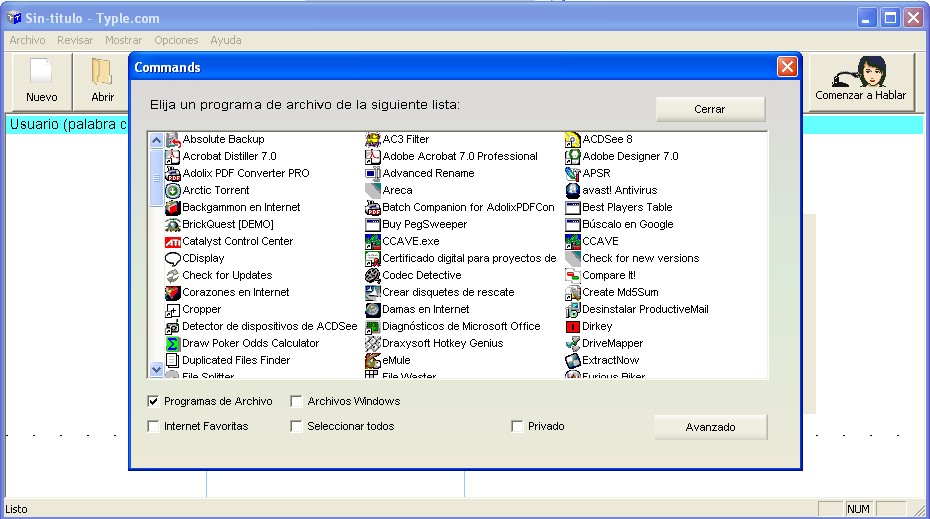Select the CCAVE.exe entry
This screenshot has height=519, width=930.
coord(411,241)
